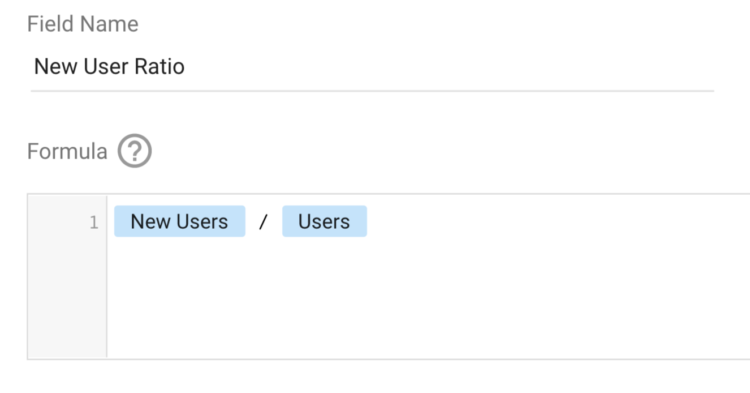Place cursor before the New Users chip
750x393 pixels.
pyautogui.click(x=111, y=222)
